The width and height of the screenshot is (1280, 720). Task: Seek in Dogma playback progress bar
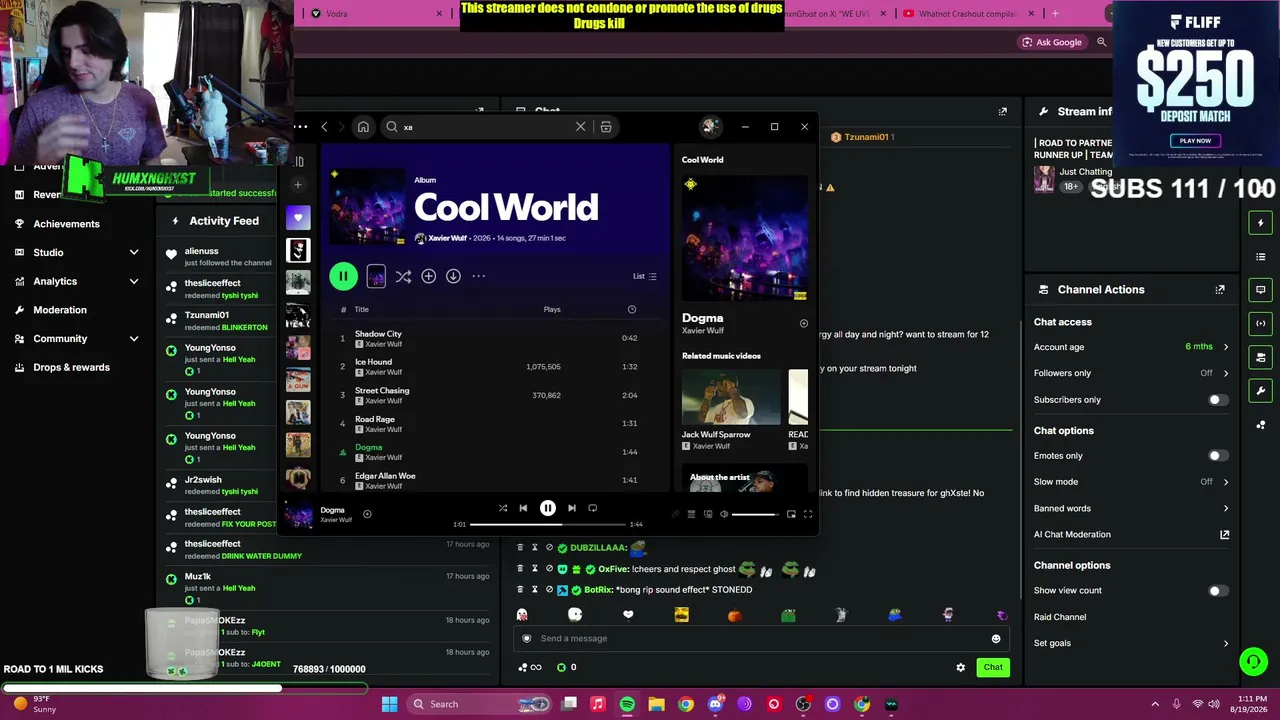click(x=546, y=524)
